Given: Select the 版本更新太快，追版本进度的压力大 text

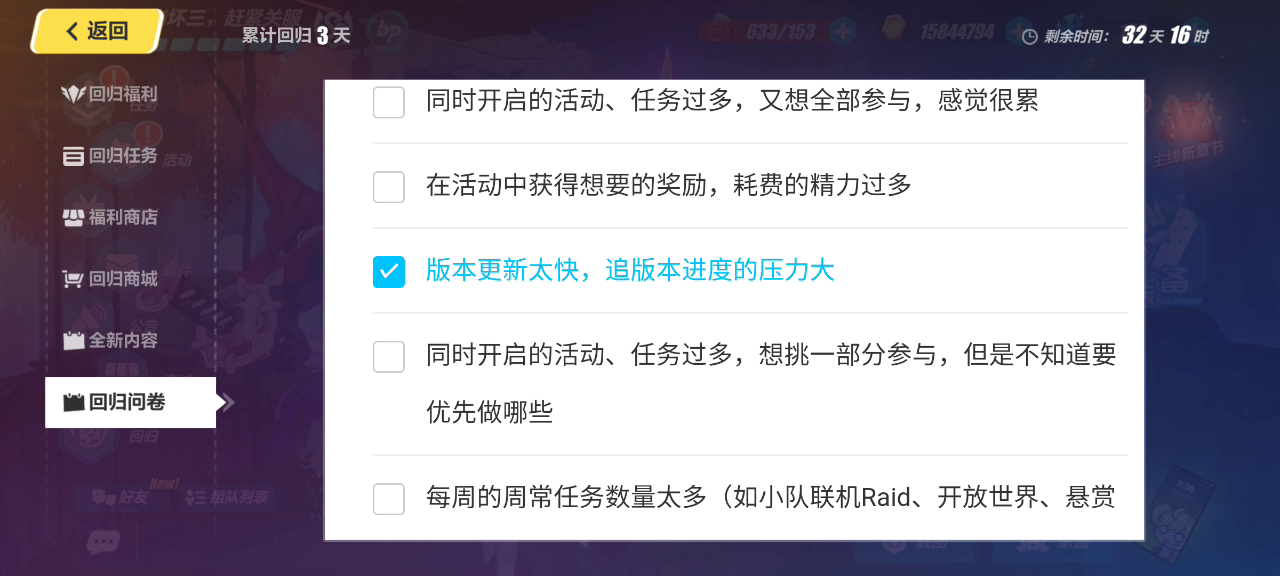Looking at the screenshot, I should click(630, 271).
